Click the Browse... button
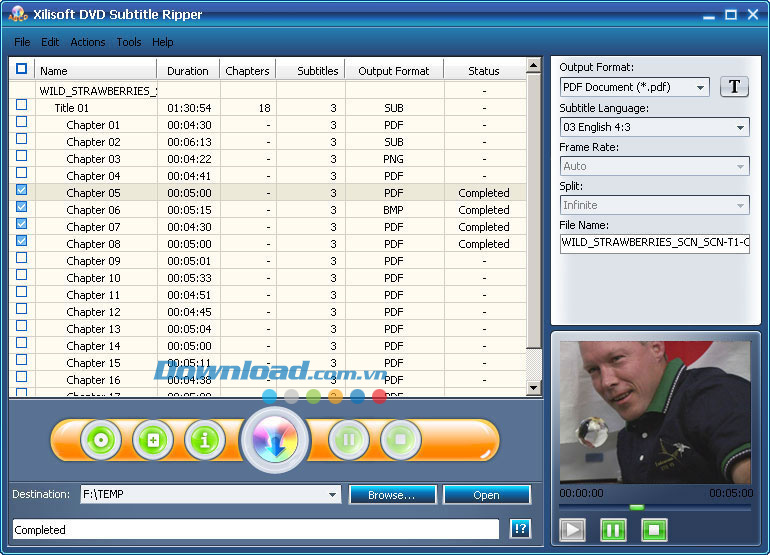 point(392,495)
